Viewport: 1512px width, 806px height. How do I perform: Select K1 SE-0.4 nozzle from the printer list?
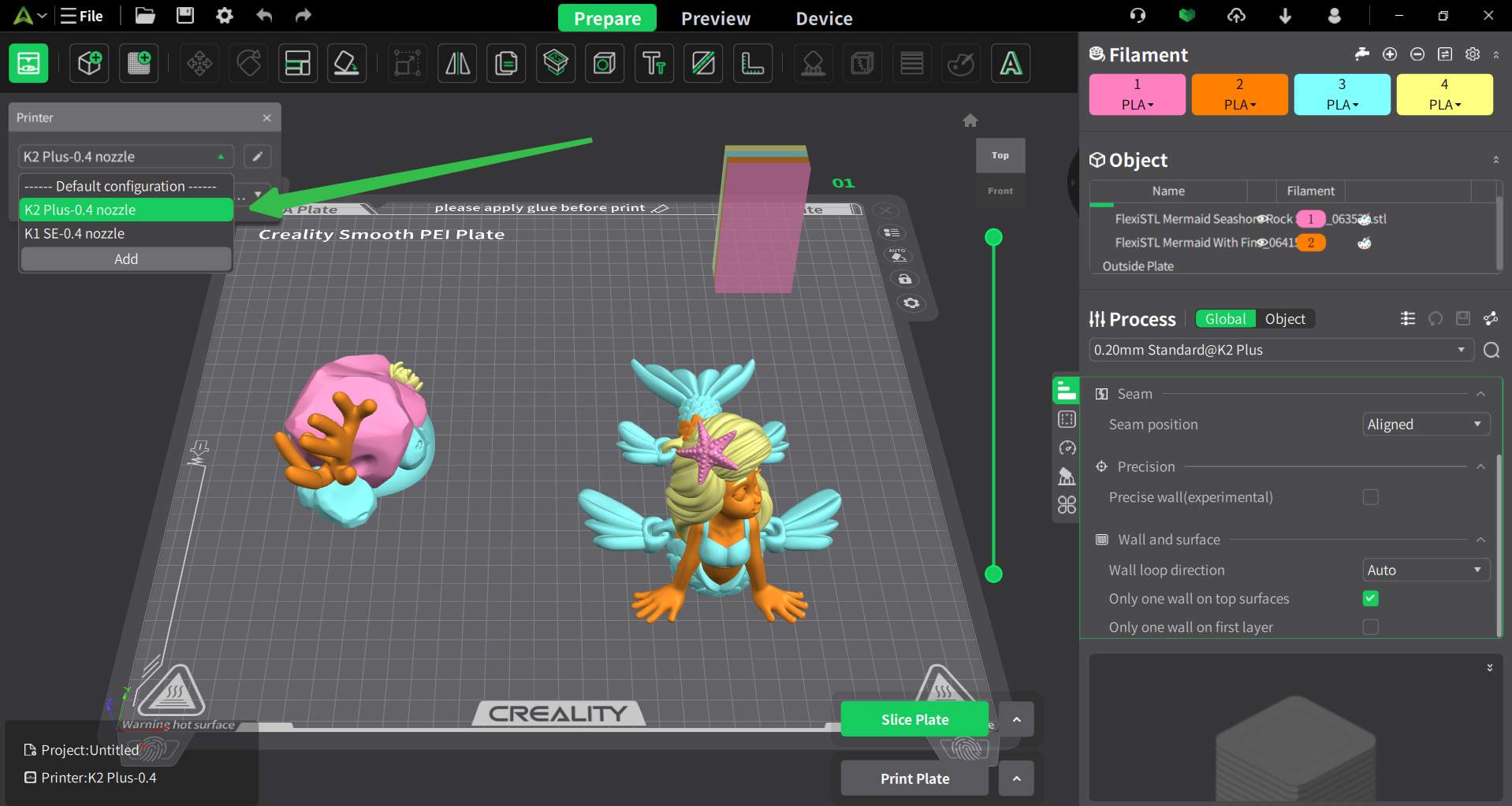click(x=75, y=233)
